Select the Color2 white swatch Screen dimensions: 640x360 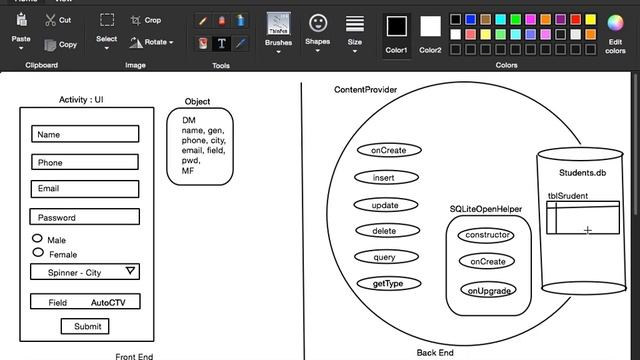point(430,27)
